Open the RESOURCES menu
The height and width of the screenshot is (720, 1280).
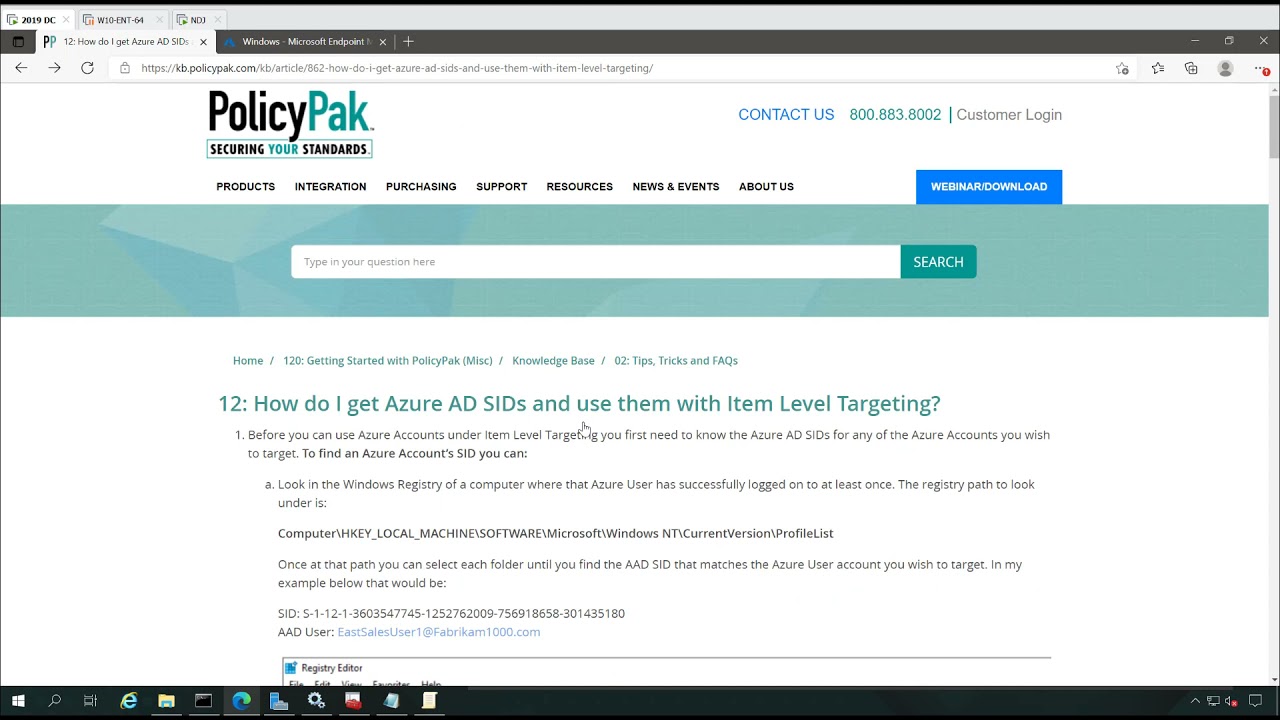pyautogui.click(x=580, y=187)
